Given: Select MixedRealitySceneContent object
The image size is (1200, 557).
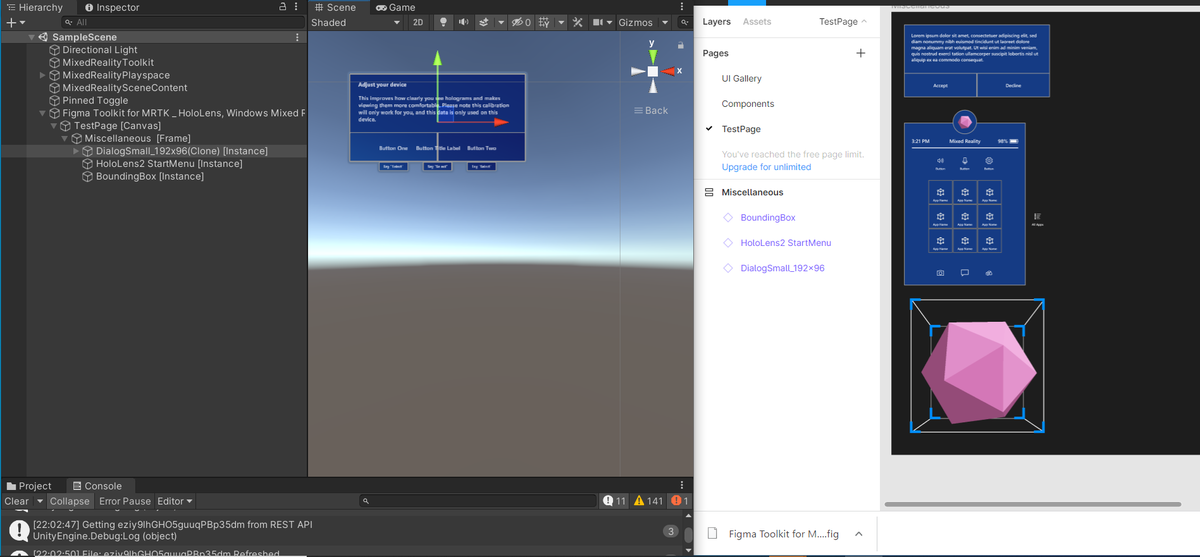Looking at the screenshot, I should tap(125, 88).
